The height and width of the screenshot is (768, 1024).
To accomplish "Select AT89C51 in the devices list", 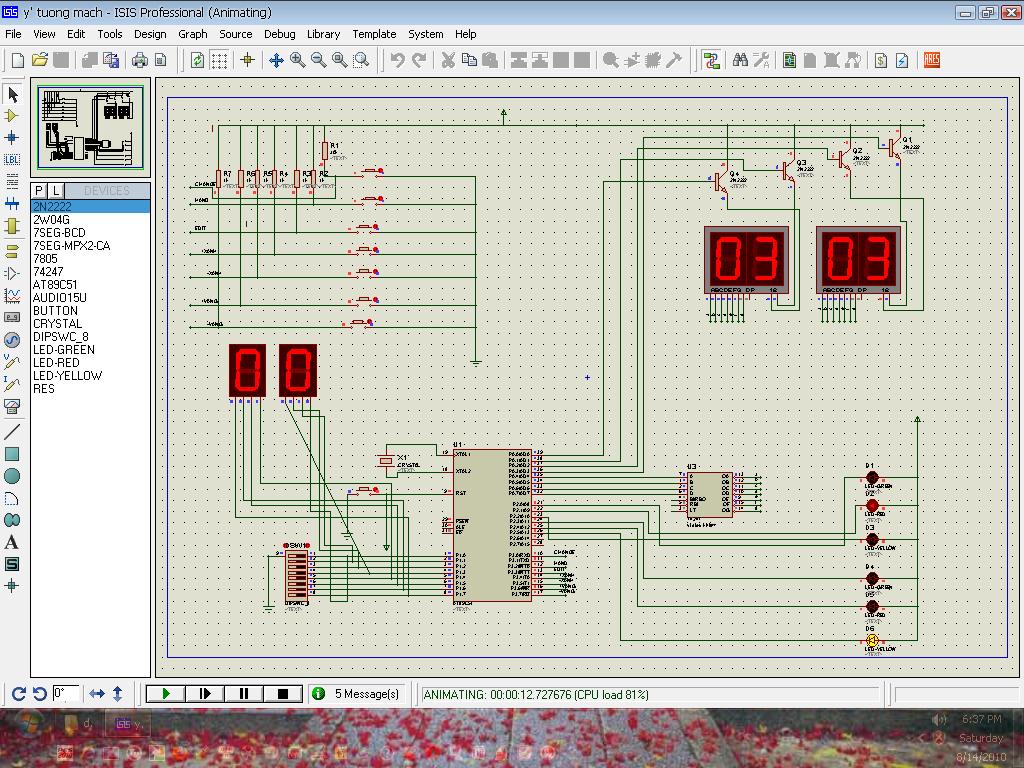I will (55, 285).
